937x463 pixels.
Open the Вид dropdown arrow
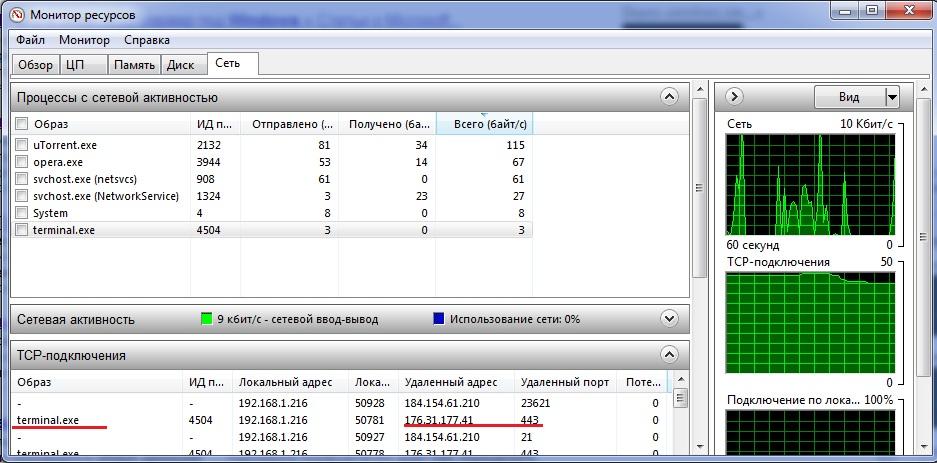point(892,97)
